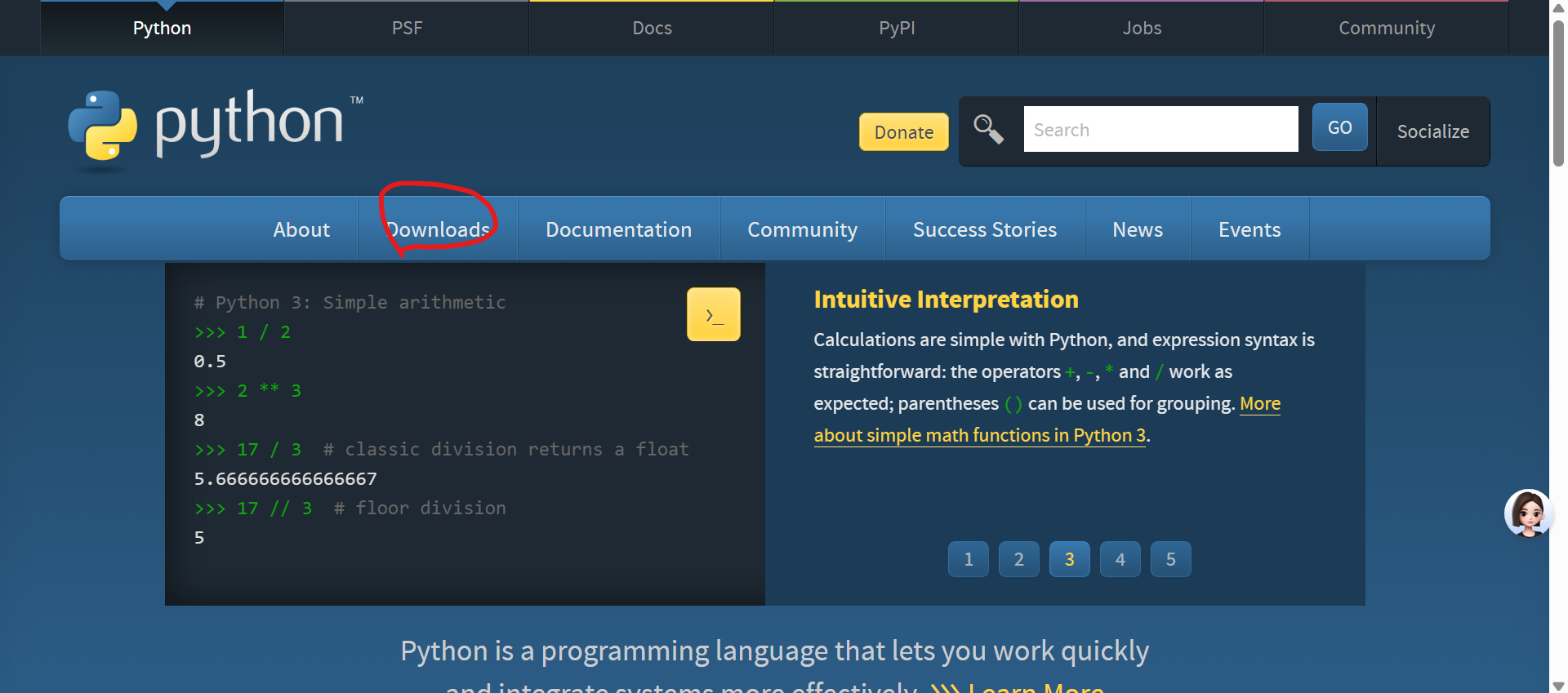This screenshot has height=693, width=1568.
Task: Click the Learn More link
Action: tap(1036, 687)
